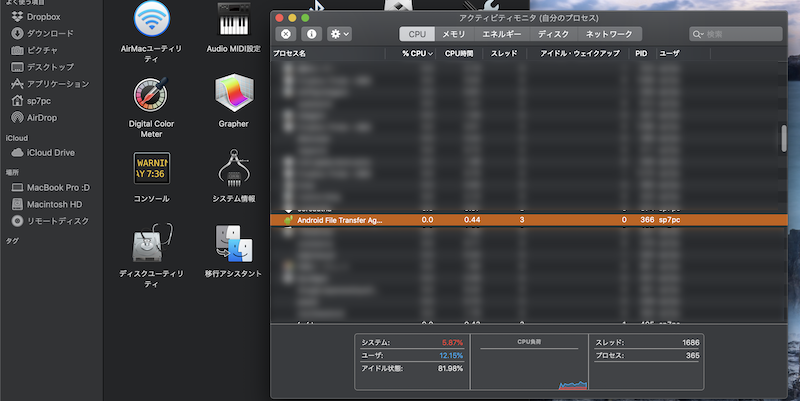Switch to the ネットワーク tab
The width and height of the screenshot is (800, 401).
pyautogui.click(x=608, y=34)
